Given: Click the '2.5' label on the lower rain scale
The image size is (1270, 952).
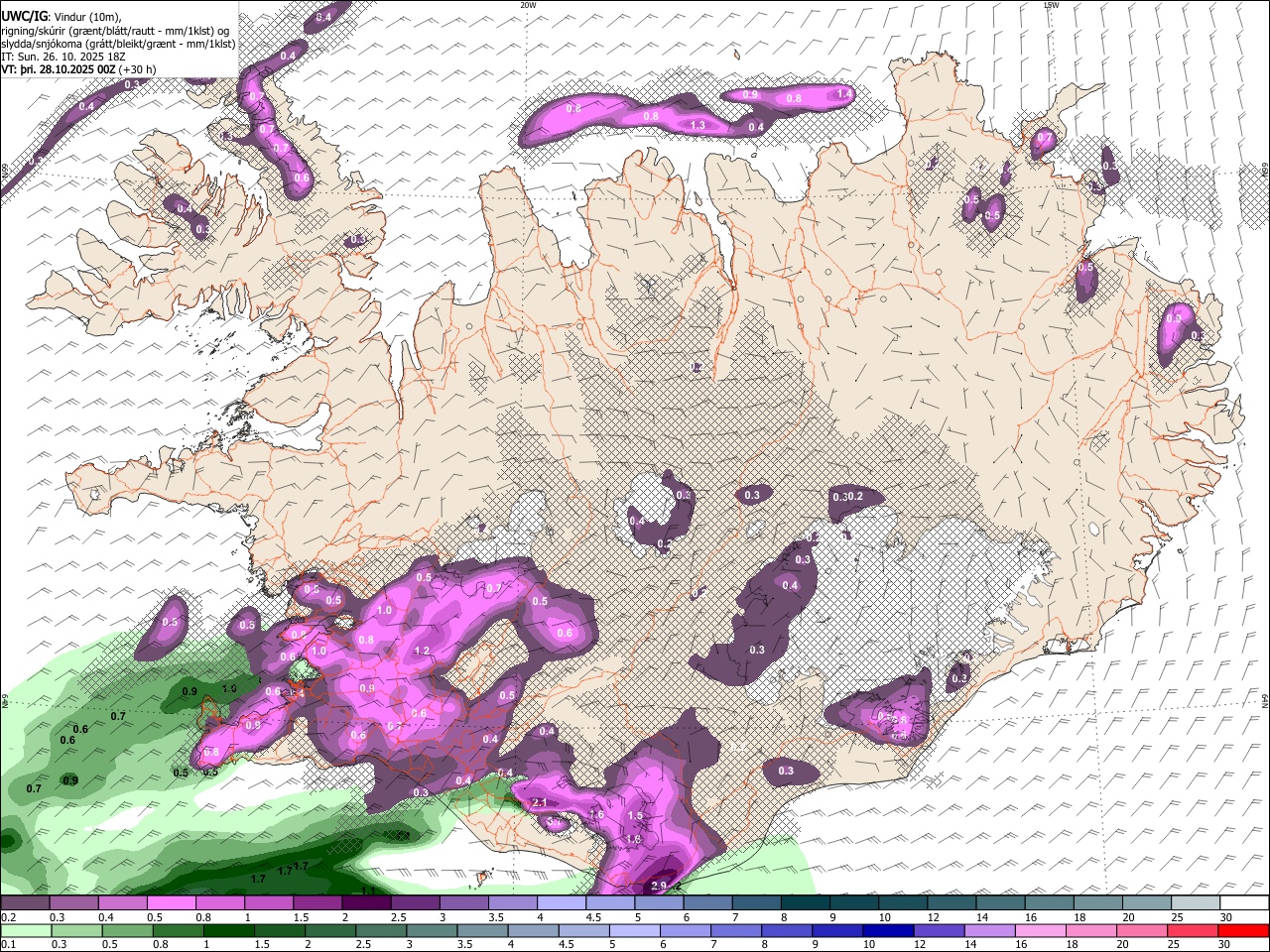Looking at the screenshot, I should coord(363,944).
